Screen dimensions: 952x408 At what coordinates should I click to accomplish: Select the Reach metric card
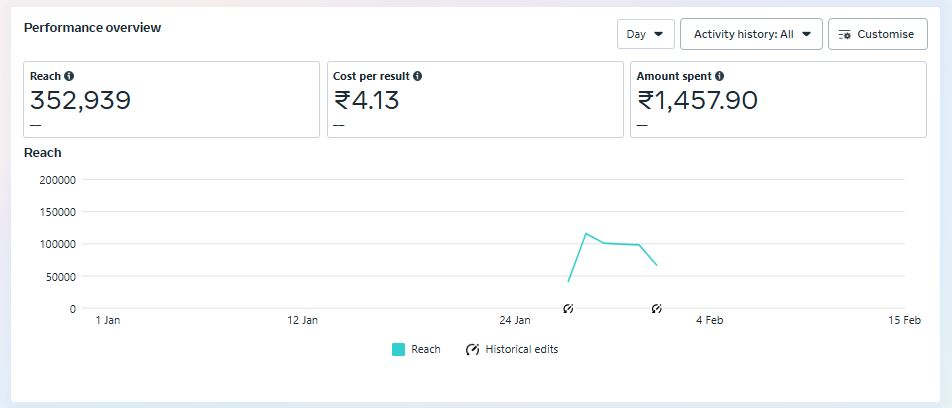click(171, 99)
